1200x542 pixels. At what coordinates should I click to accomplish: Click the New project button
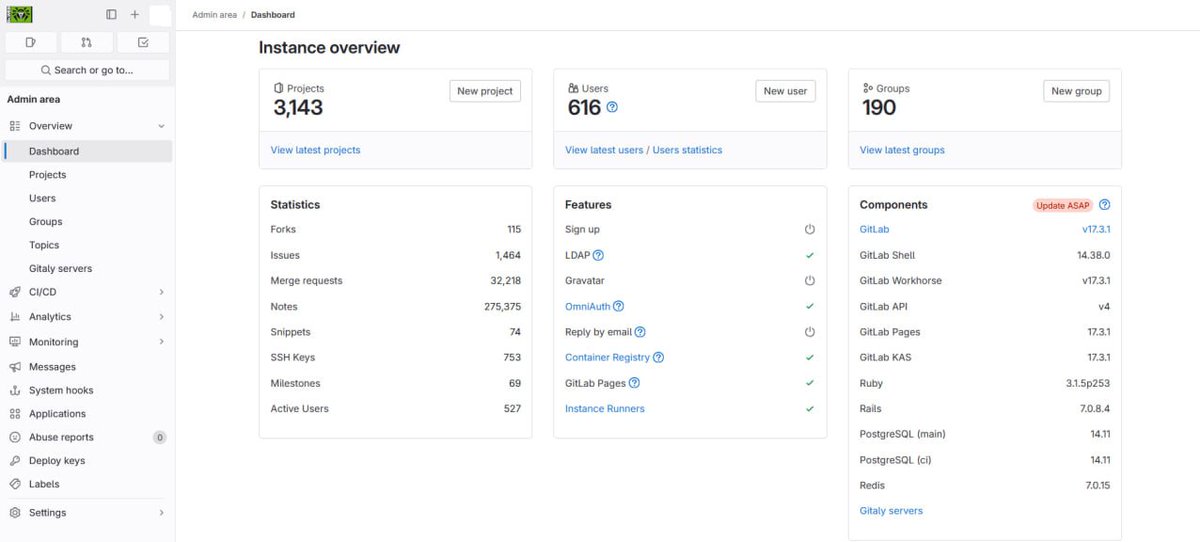pyautogui.click(x=485, y=91)
